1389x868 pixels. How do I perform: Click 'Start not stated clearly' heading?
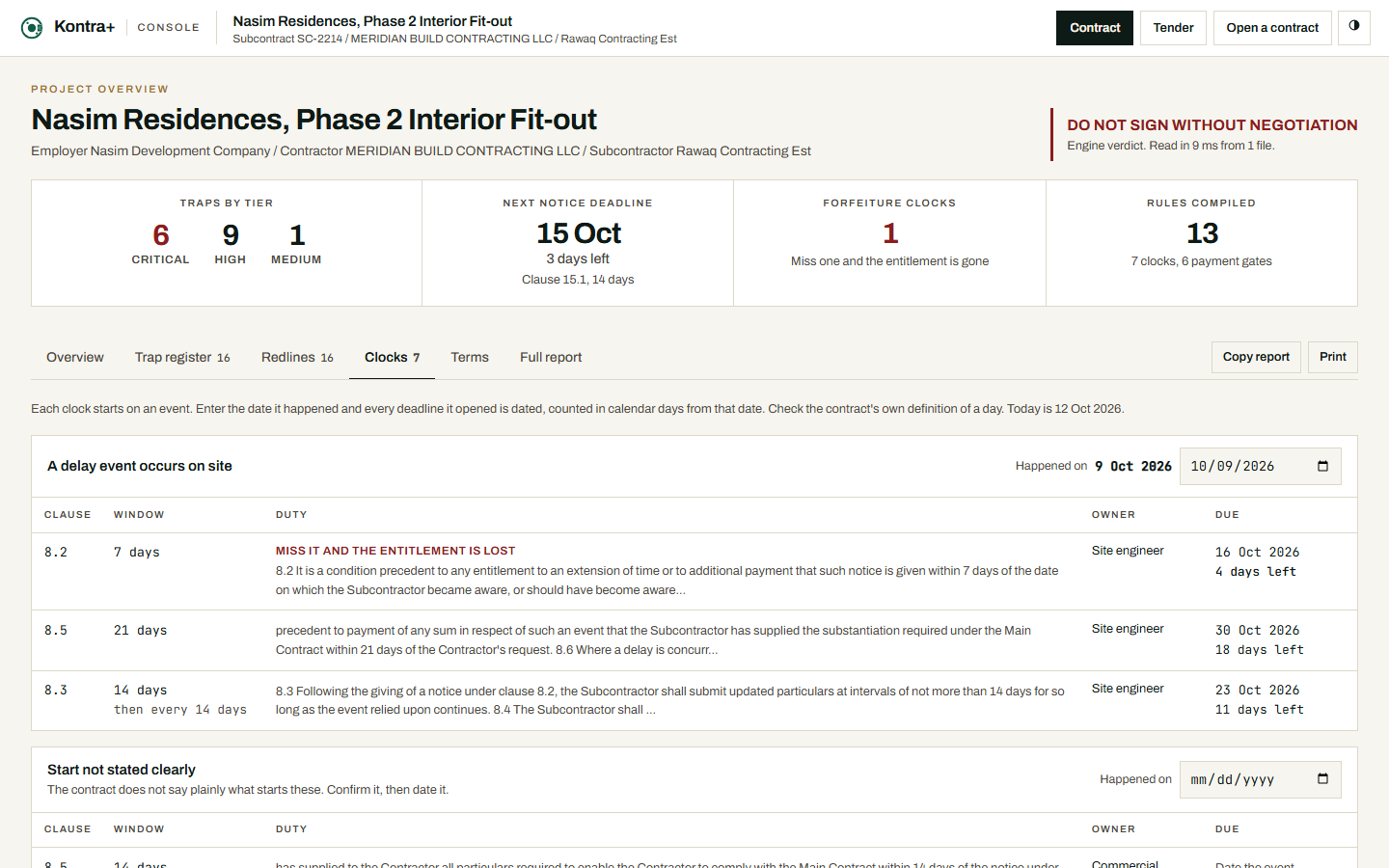tap(122, 770)
